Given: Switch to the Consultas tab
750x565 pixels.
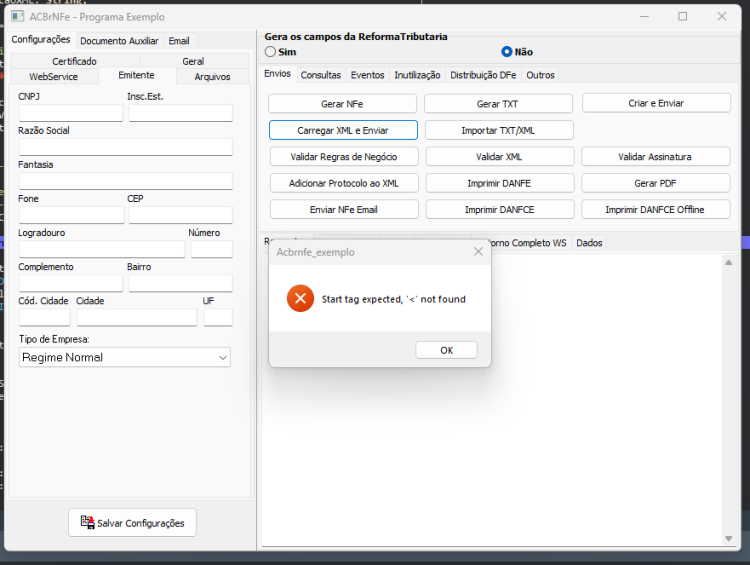Looking at the screenshot, I should [320, 75].
